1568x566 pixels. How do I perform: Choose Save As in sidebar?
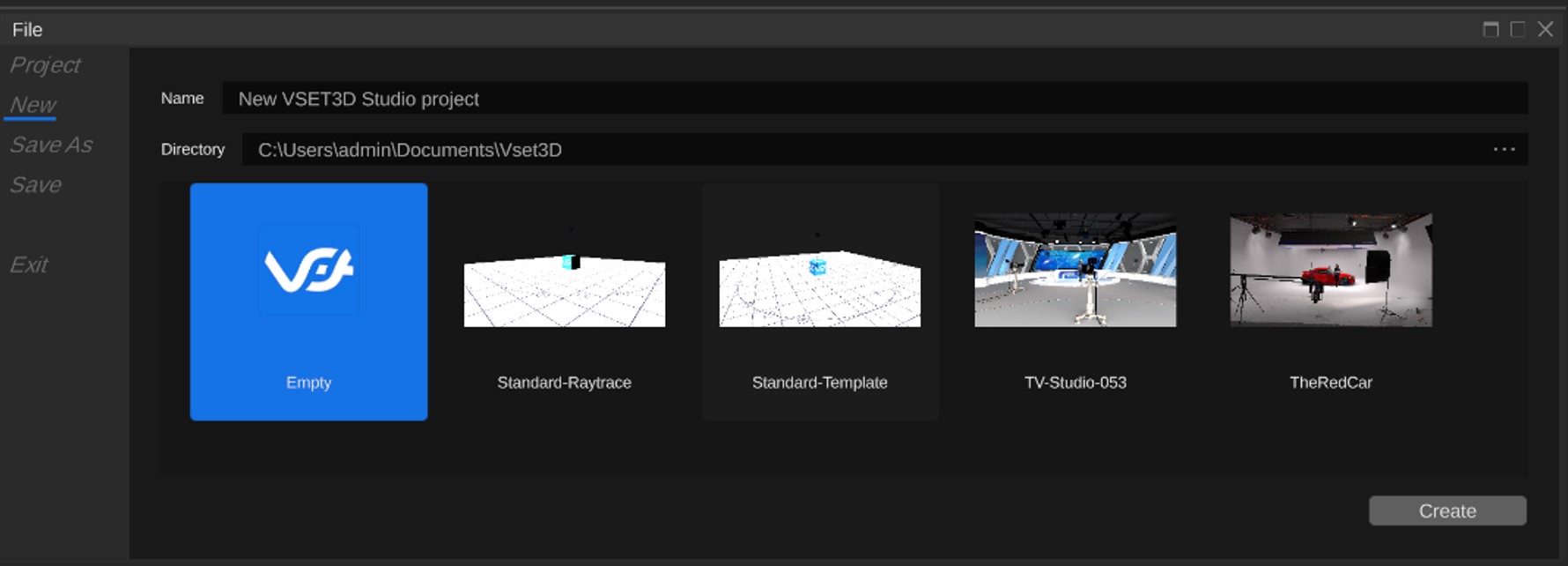tap(51, 145)
